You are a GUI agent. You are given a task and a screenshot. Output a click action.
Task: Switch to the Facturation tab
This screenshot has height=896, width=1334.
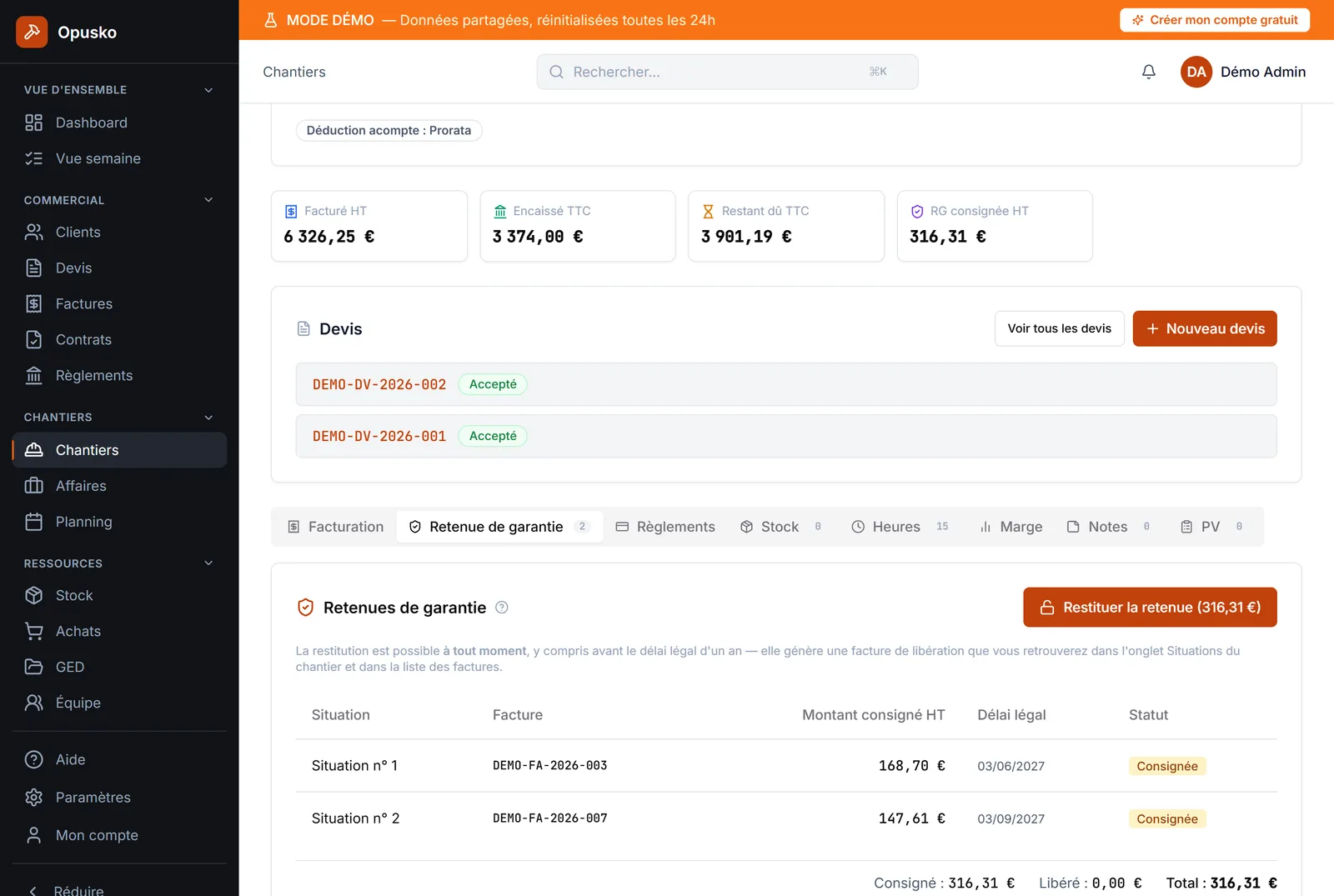pos(335,527)
